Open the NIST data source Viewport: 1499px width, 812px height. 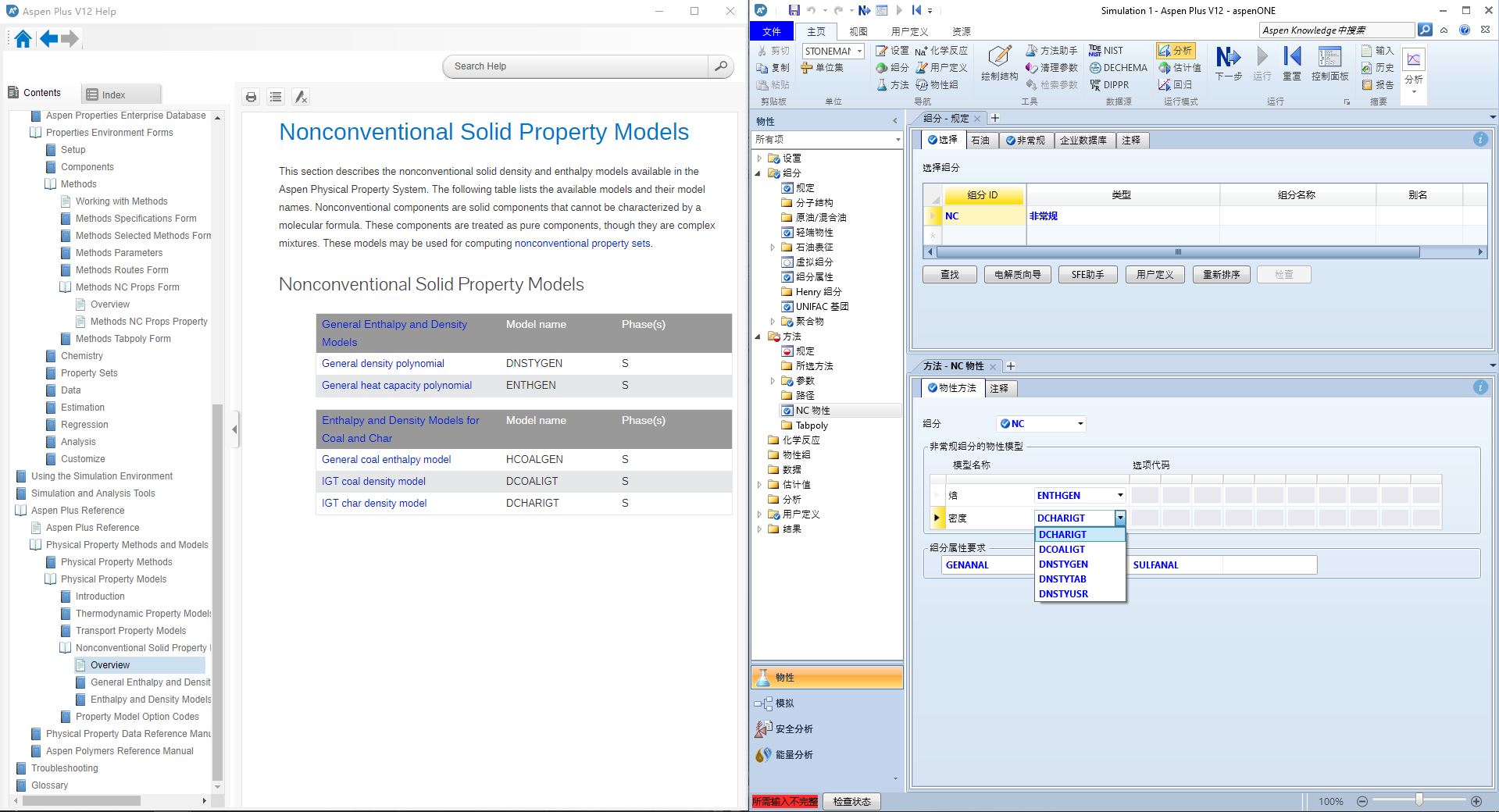pyautogui.click(x=1106, y=51)
